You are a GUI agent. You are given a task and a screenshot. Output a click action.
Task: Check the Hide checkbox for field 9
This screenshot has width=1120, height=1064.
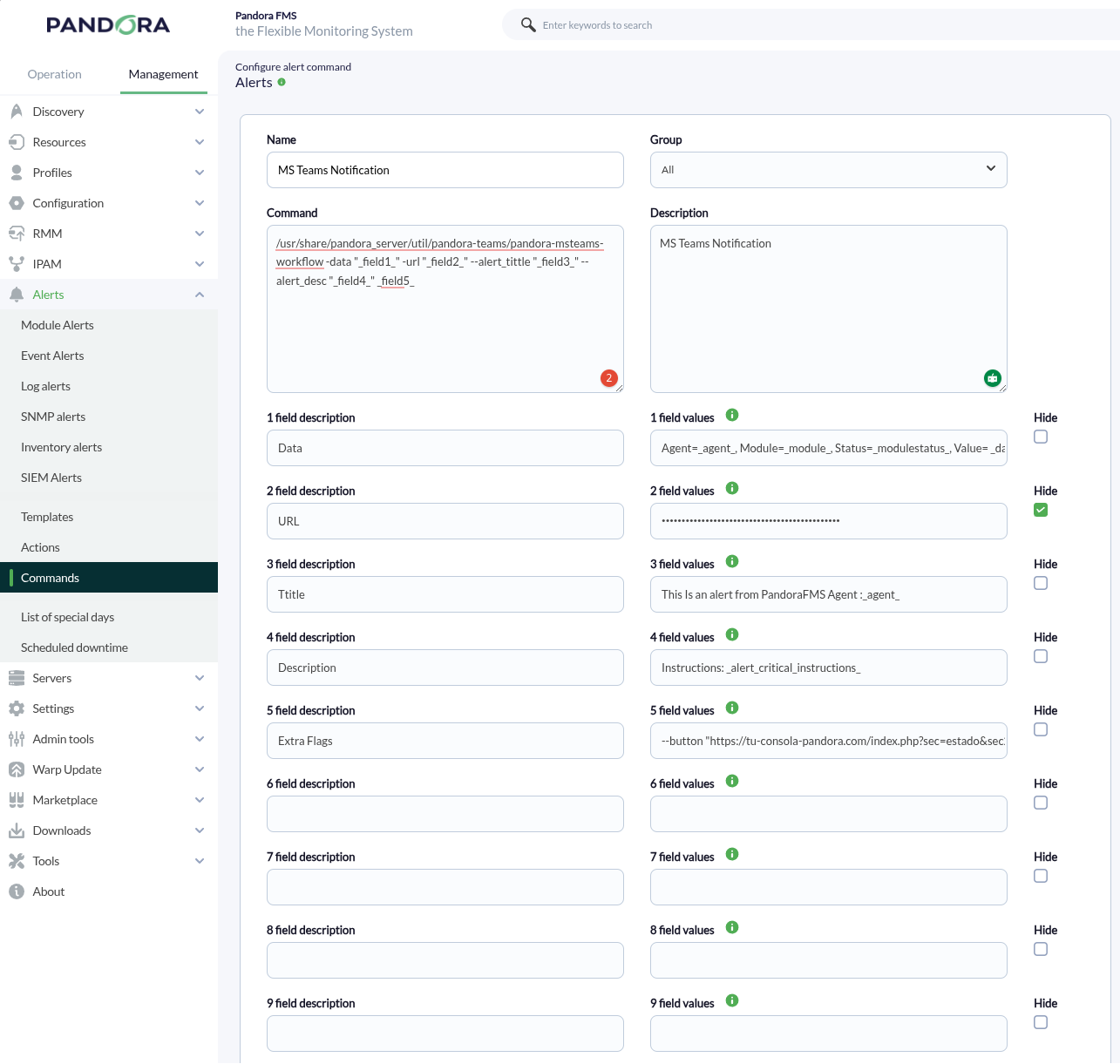coord(1041,1022)
